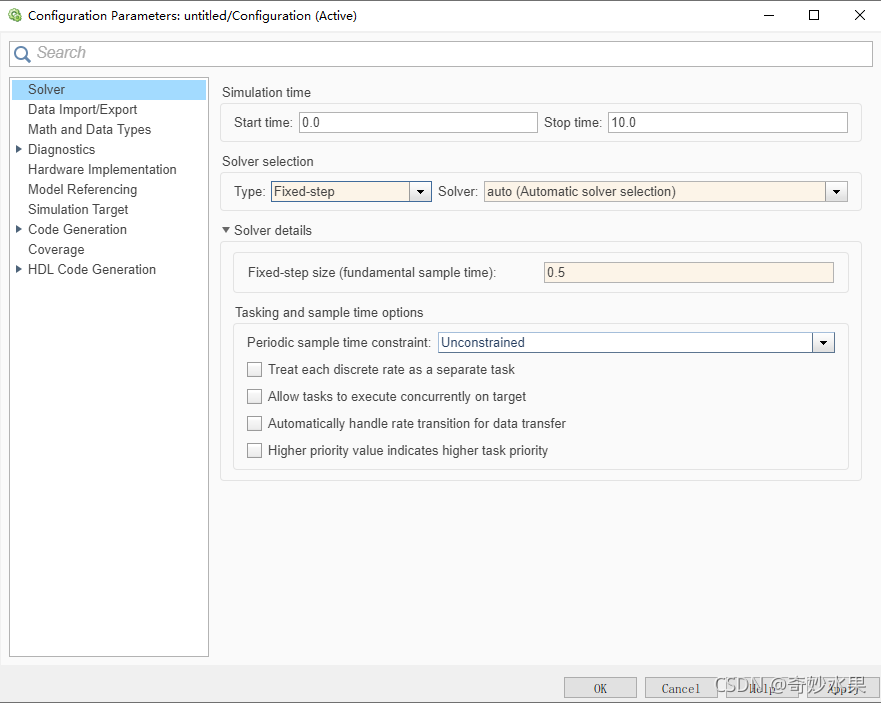Enable Allow tasks to execute concurrently
The height and width of the screenshot is (703, 881).
255,397
